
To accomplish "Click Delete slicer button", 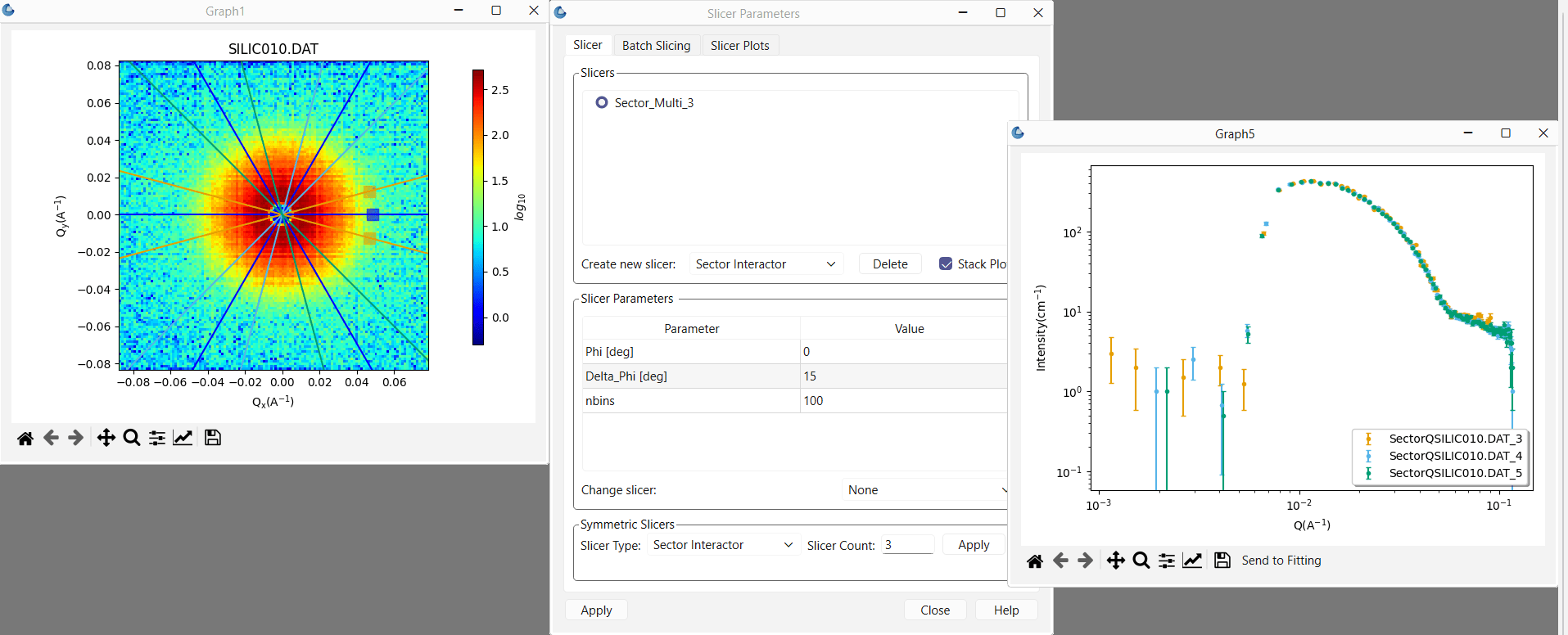I will [x=890, y=263].
